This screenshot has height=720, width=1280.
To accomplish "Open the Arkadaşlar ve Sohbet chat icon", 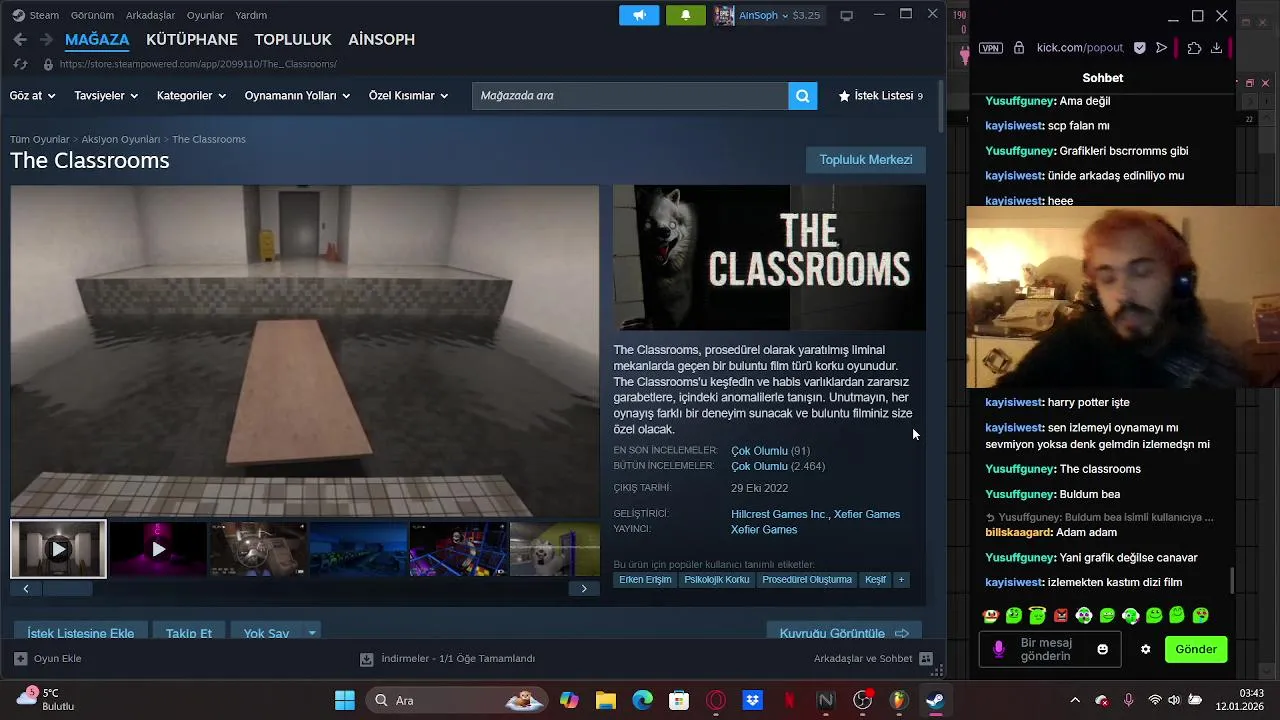I will [926, 658].
